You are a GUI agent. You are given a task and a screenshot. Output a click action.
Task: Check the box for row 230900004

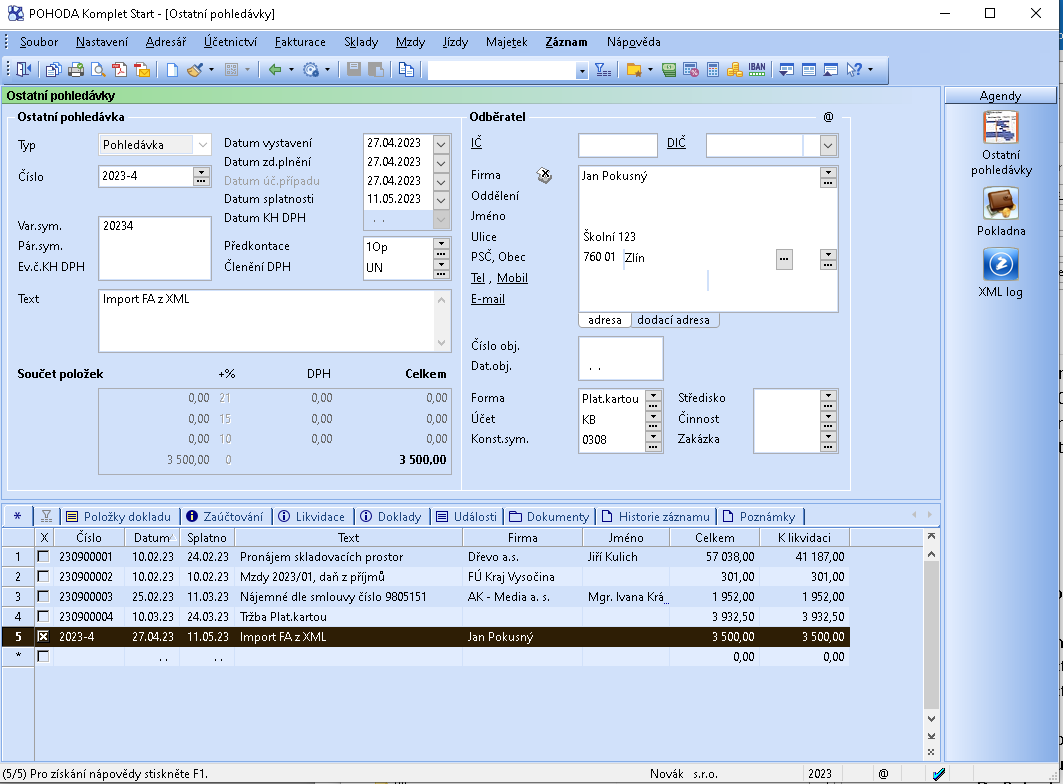43,616
